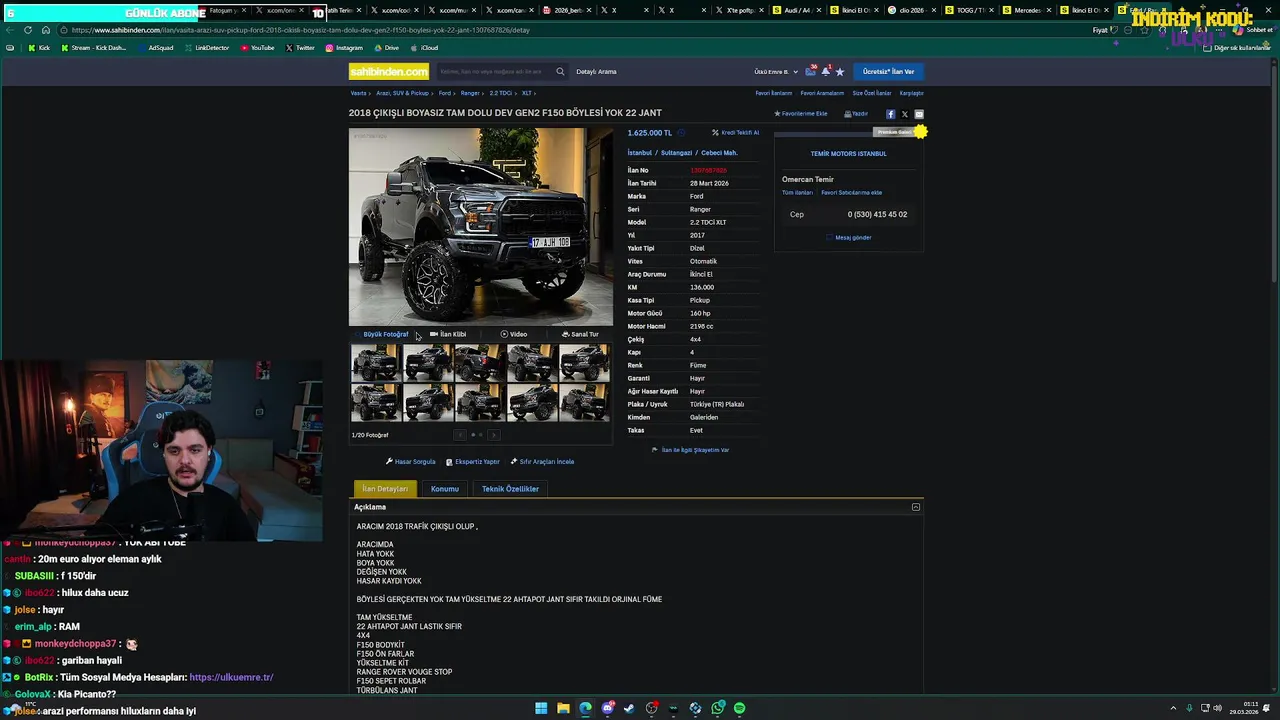Click the Ekspertiz Yaptır link
1280x720 pixels.
[473, 462]
